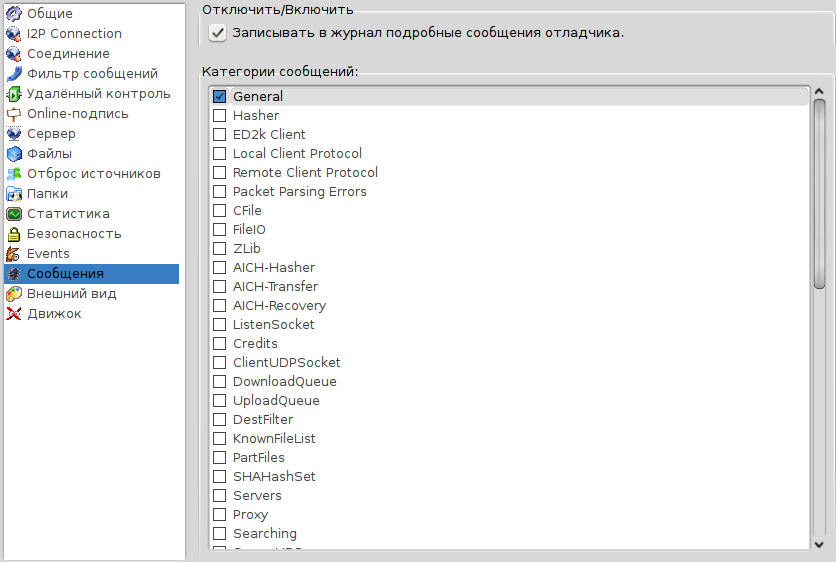Image resolution: width=836 pixels, height=562 pixels.
Task: Select Соединение in the sidebar
Action: (68, 53)
